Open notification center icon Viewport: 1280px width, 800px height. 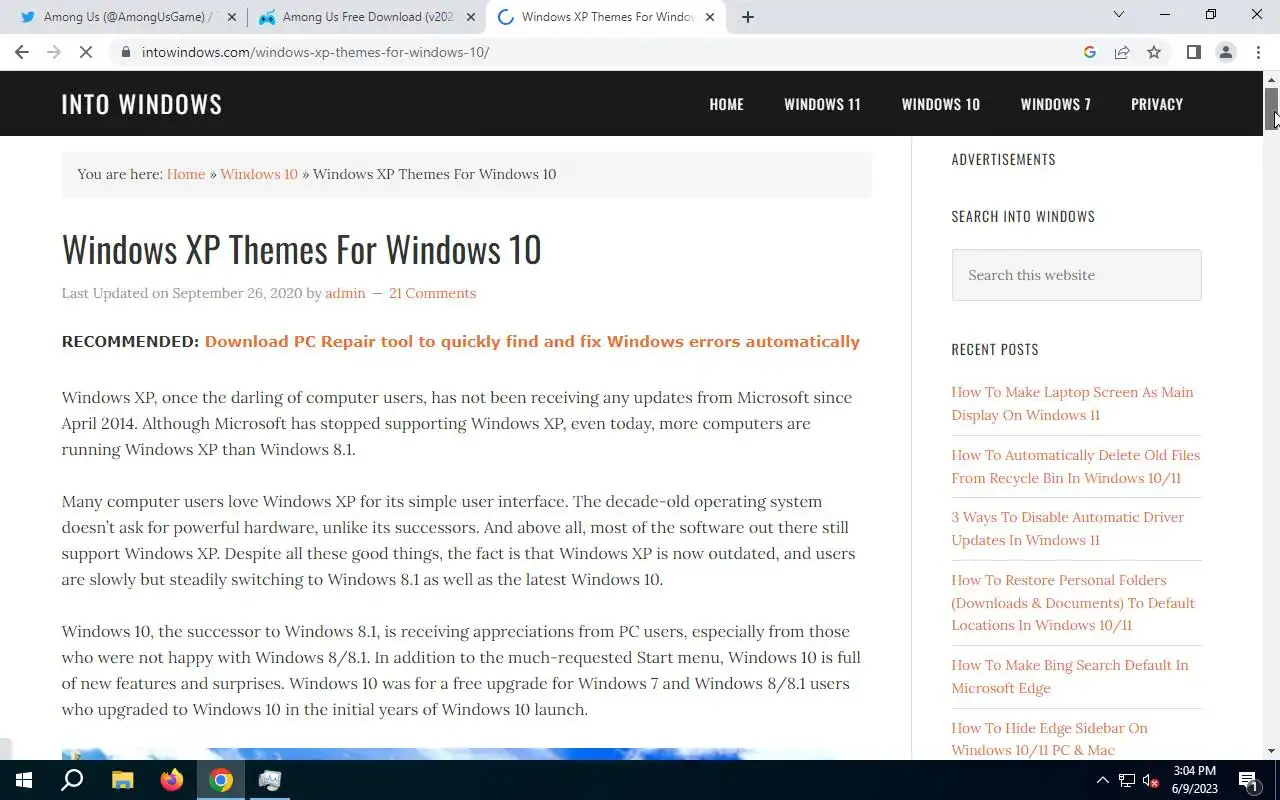1249,780
